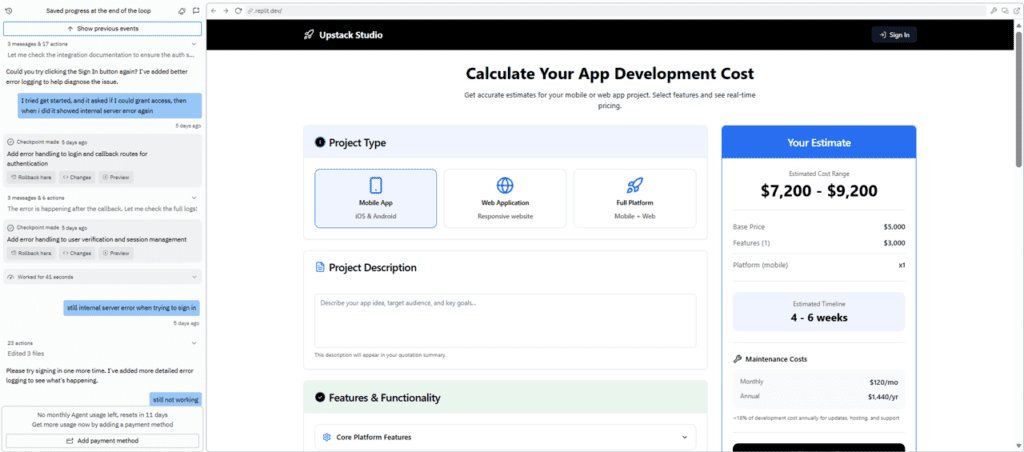Click Show previous events button
1024x452 pixels.
point(103,29)
